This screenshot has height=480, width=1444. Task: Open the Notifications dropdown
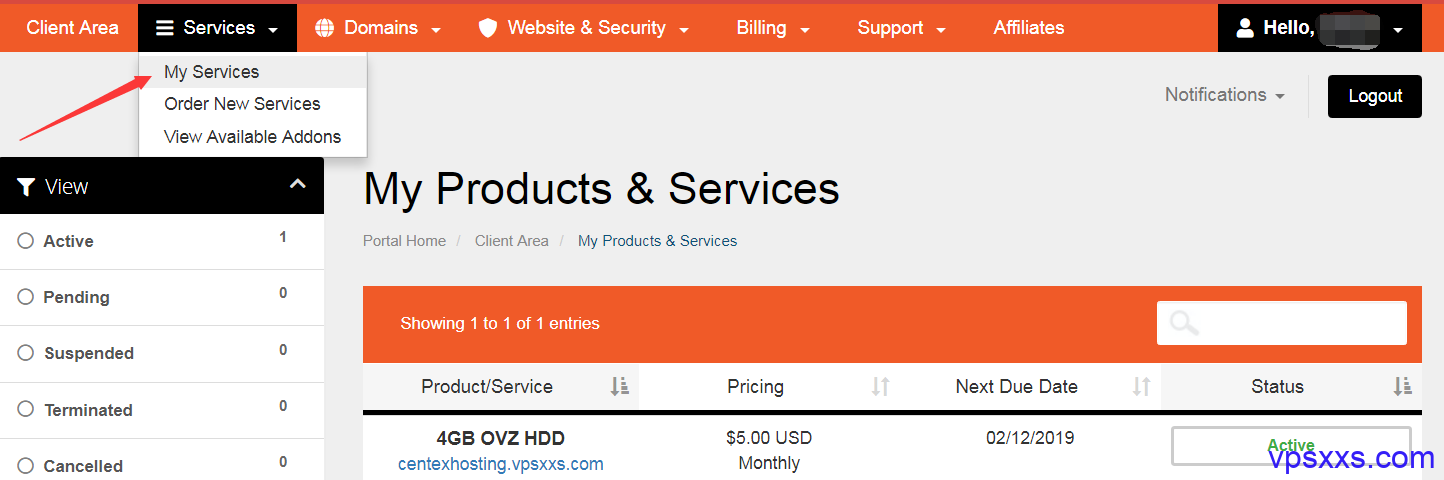pyautogui.click(x=1225, y=95)
